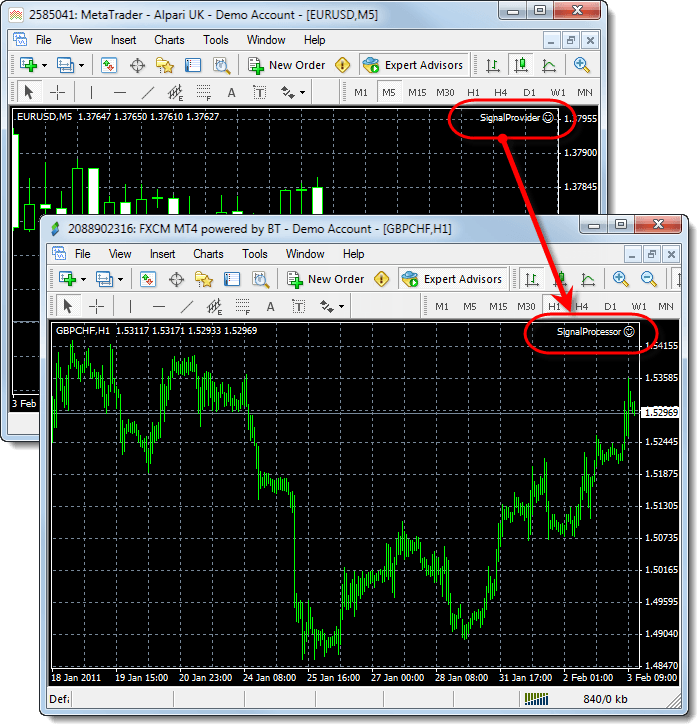Toggle Expert Advisors in FXCM window
Image resolution: width=698 pixels, height=725 pixels.
tap(453, 279)
